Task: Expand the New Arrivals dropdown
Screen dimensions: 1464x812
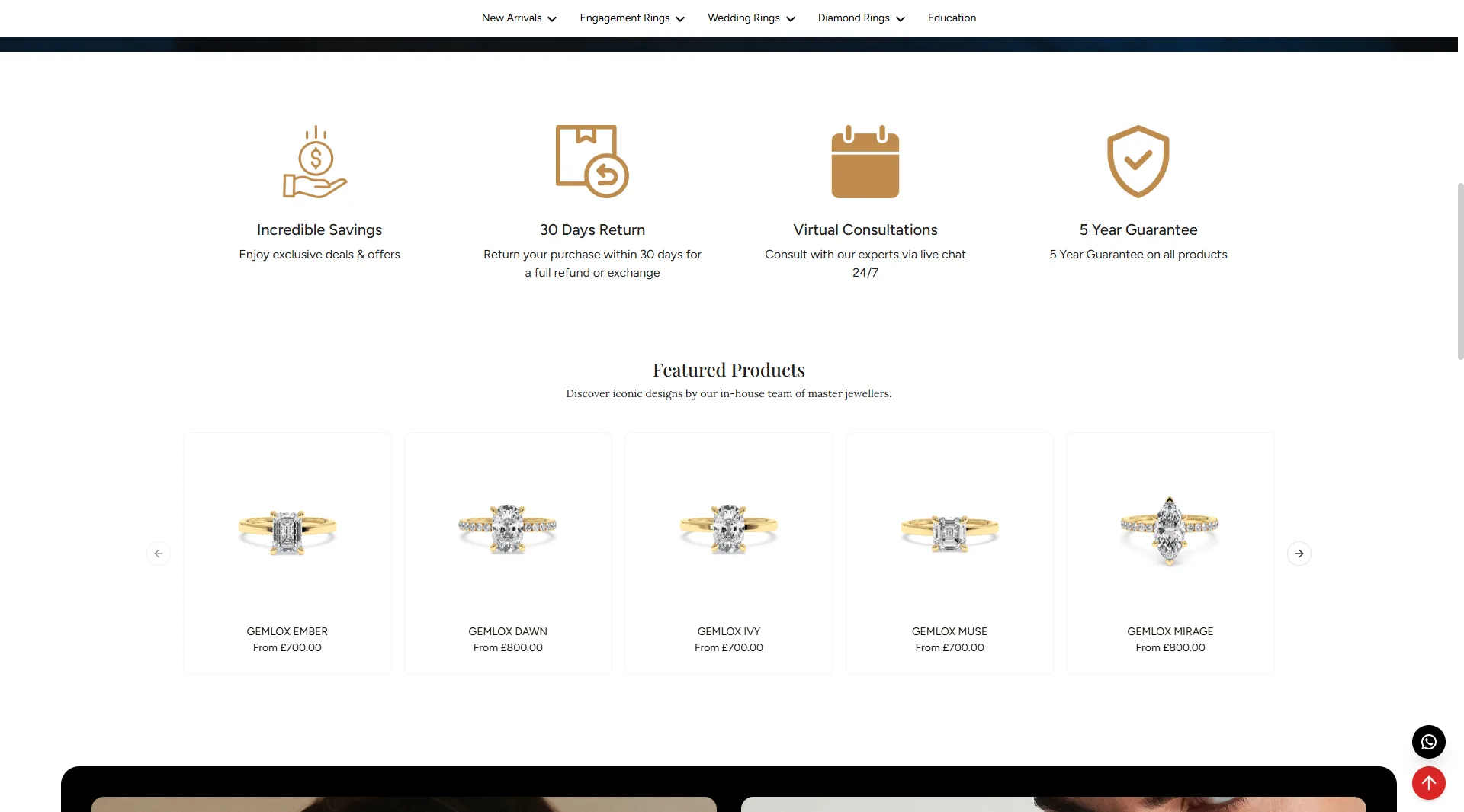Action: tap(518, 18)
